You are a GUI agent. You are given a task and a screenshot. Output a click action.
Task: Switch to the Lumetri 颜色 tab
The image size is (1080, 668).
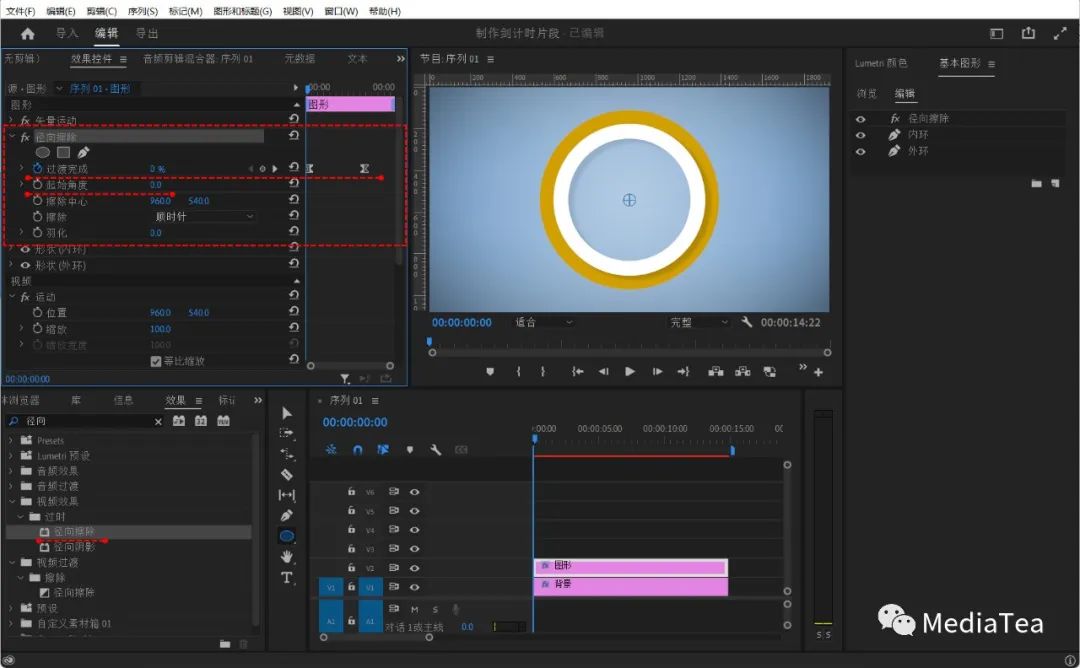pyautogui.click(x=881, y=63)
